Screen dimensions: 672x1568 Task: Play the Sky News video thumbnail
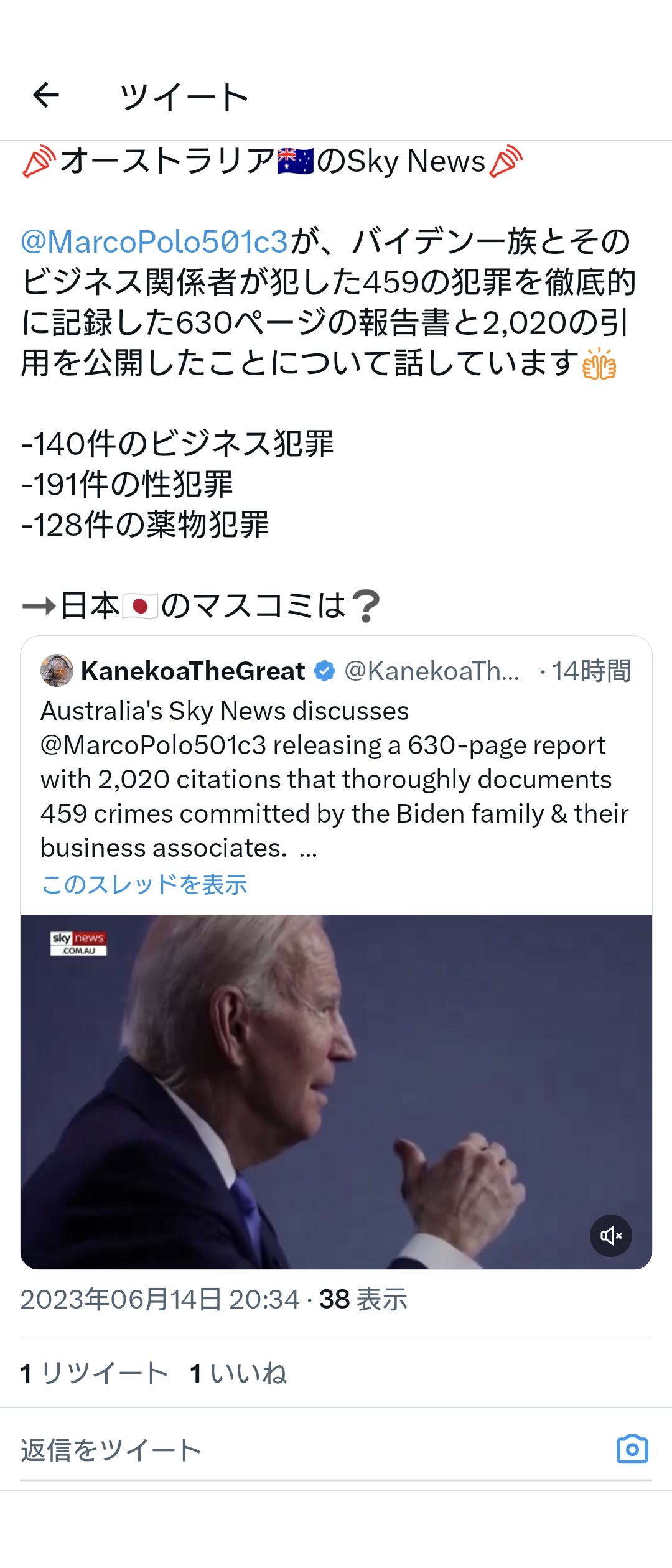[x=336, y=1091]
